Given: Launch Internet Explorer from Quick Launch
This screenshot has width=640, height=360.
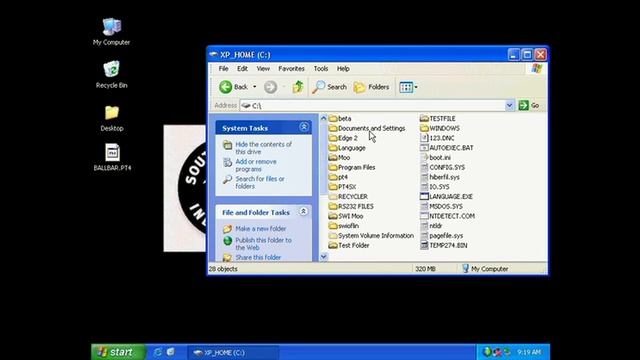Looking at the screenshot, I should 157,352.
